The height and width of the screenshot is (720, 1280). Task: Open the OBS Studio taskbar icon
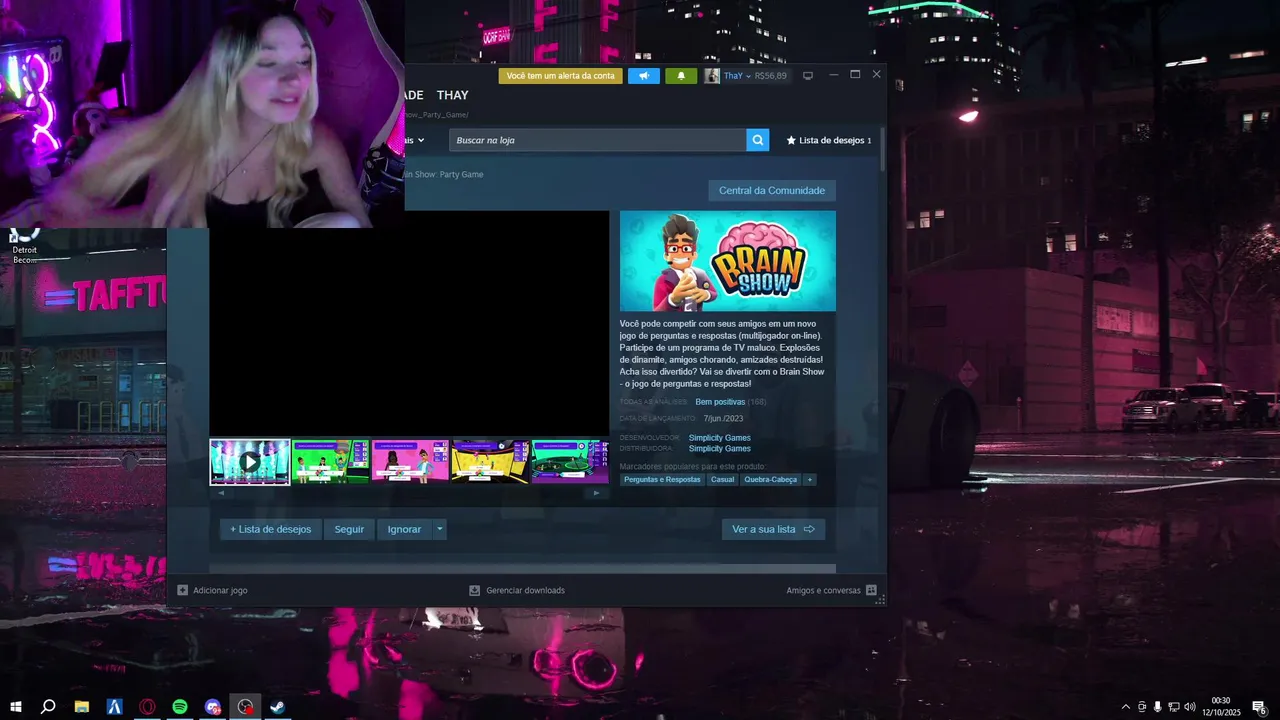point(246,707)
